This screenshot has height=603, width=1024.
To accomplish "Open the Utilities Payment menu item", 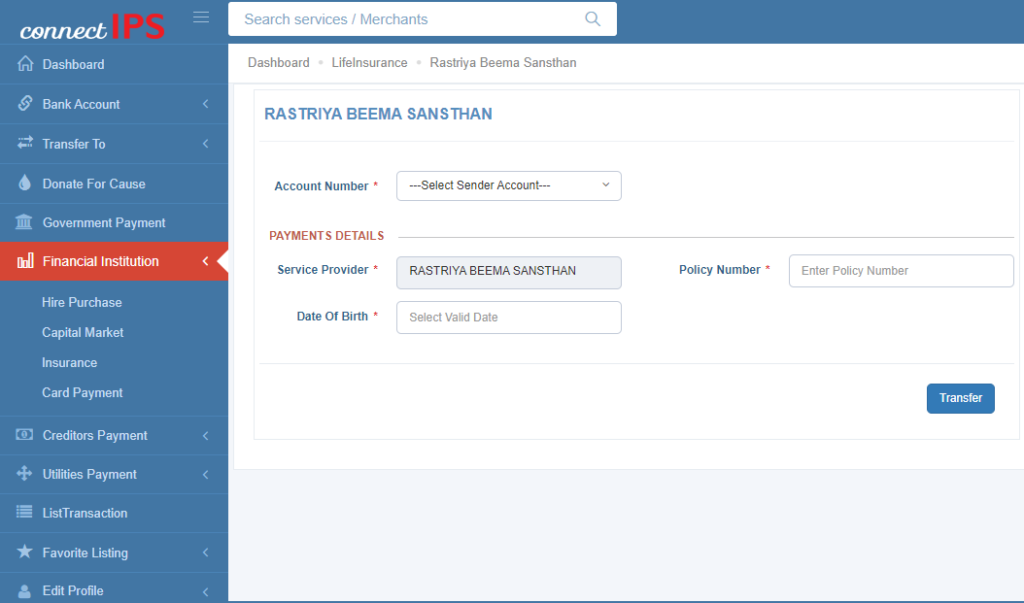I will click(x=114, y=474).
